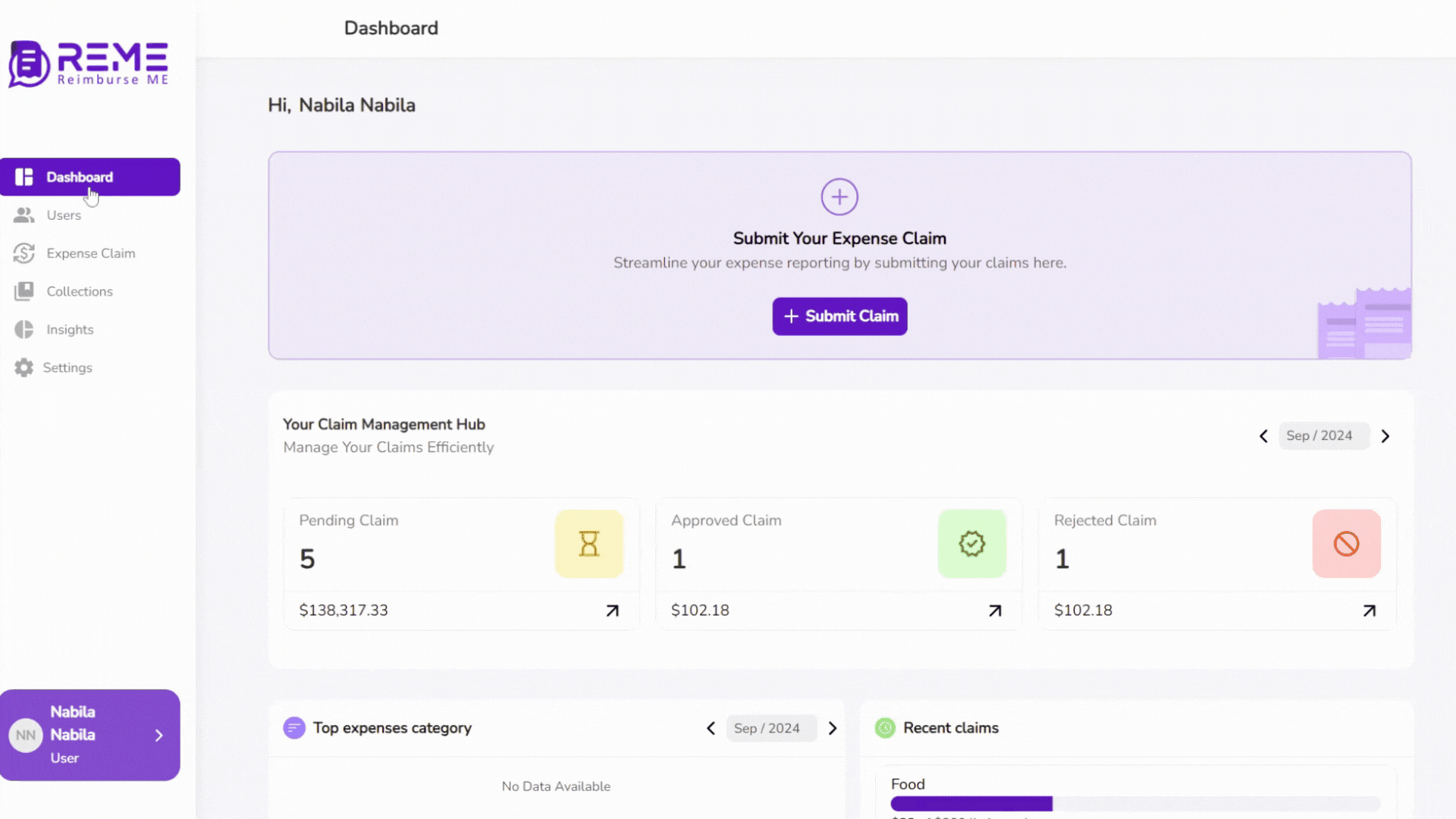The image size is (1456, 819).
Task: Click the Top expenses category heading
Action: [392, 728]
